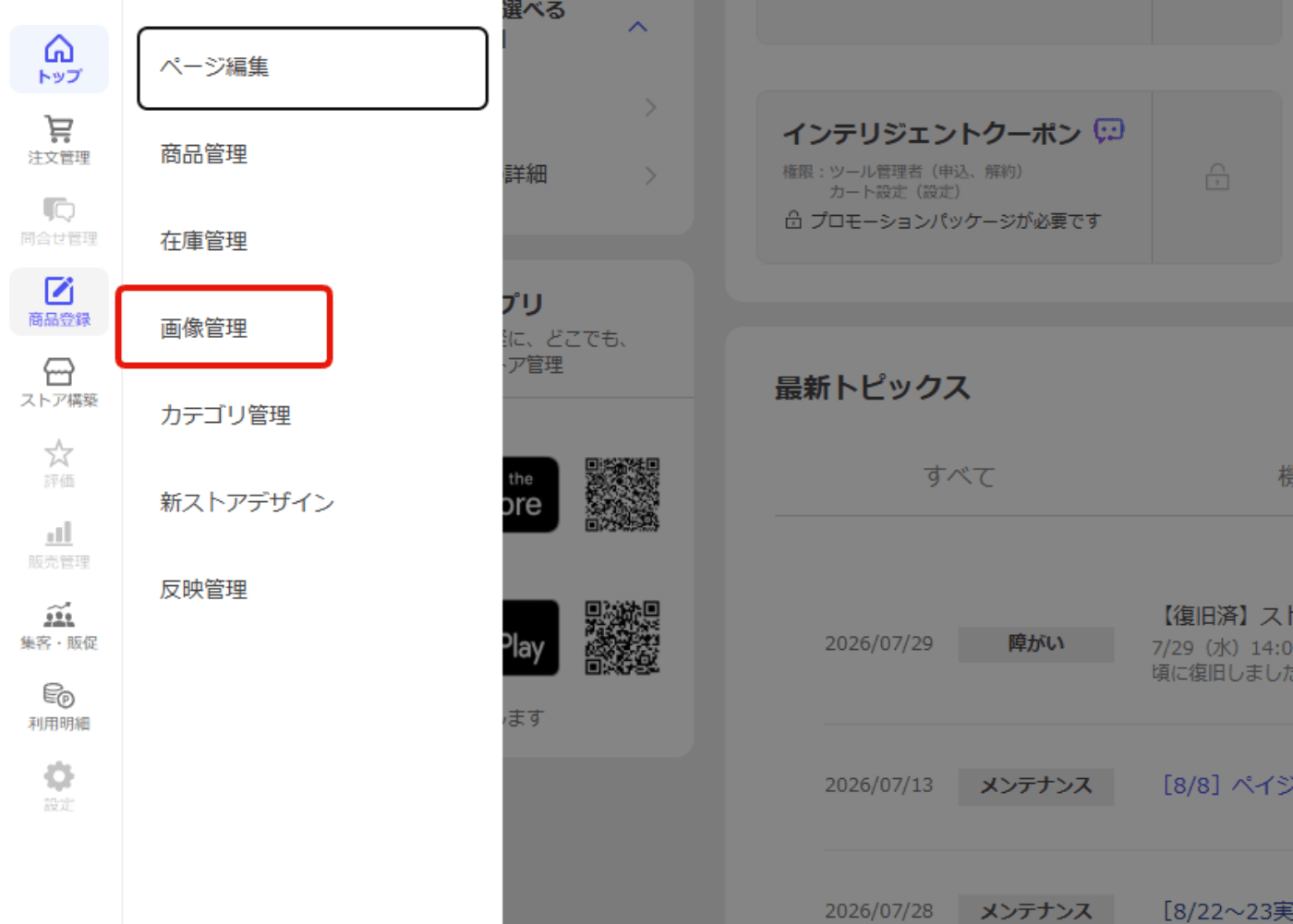
Task: Click the speech bubble icon beside インテリジェントクーポン
Action: tap(1108, 131)
